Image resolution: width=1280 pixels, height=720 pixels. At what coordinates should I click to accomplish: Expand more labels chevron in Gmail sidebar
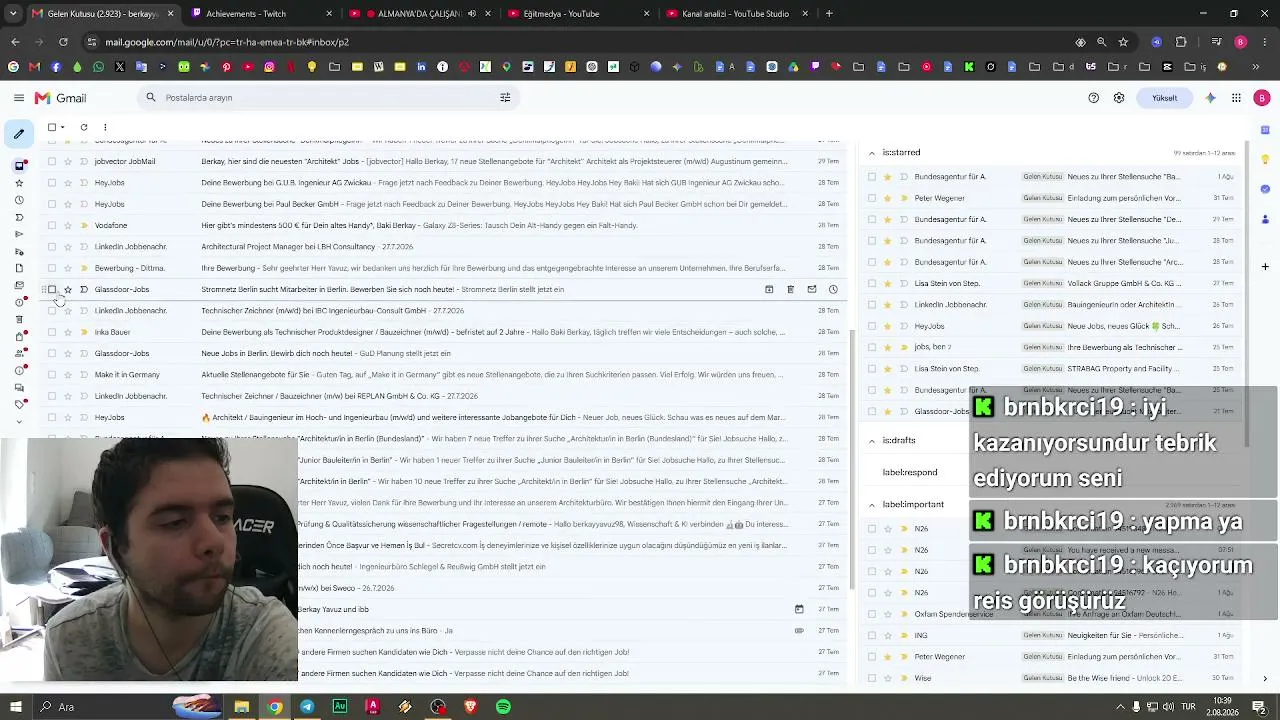[x=19, y=421]
